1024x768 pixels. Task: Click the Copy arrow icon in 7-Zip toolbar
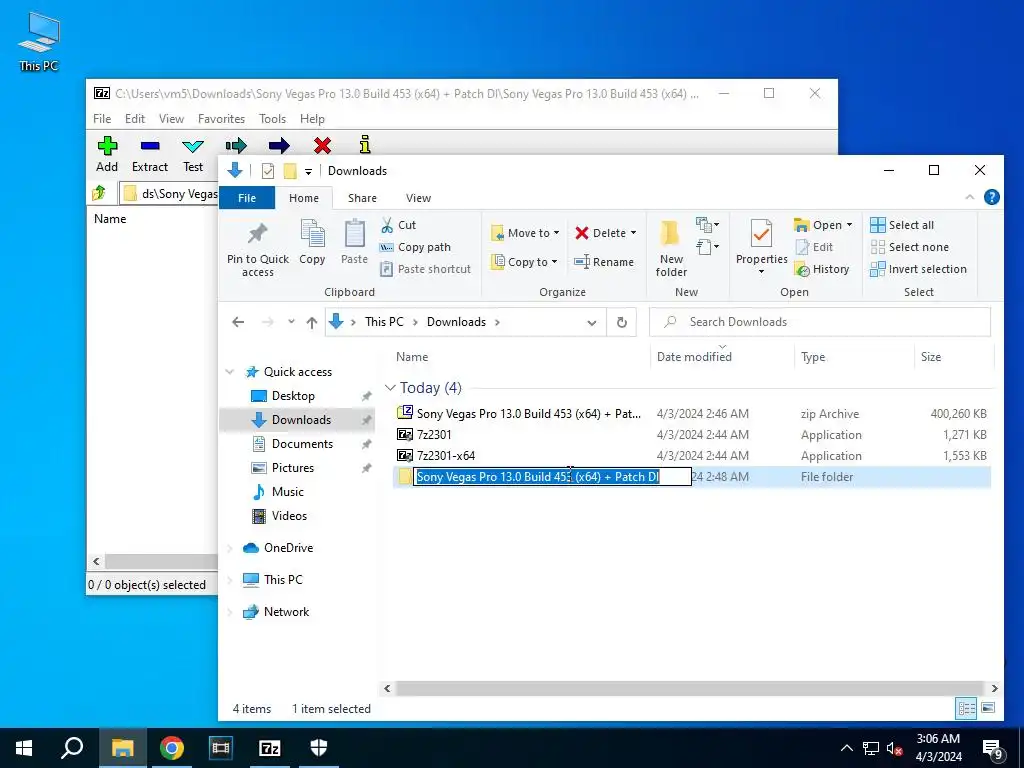pos(236,145)
